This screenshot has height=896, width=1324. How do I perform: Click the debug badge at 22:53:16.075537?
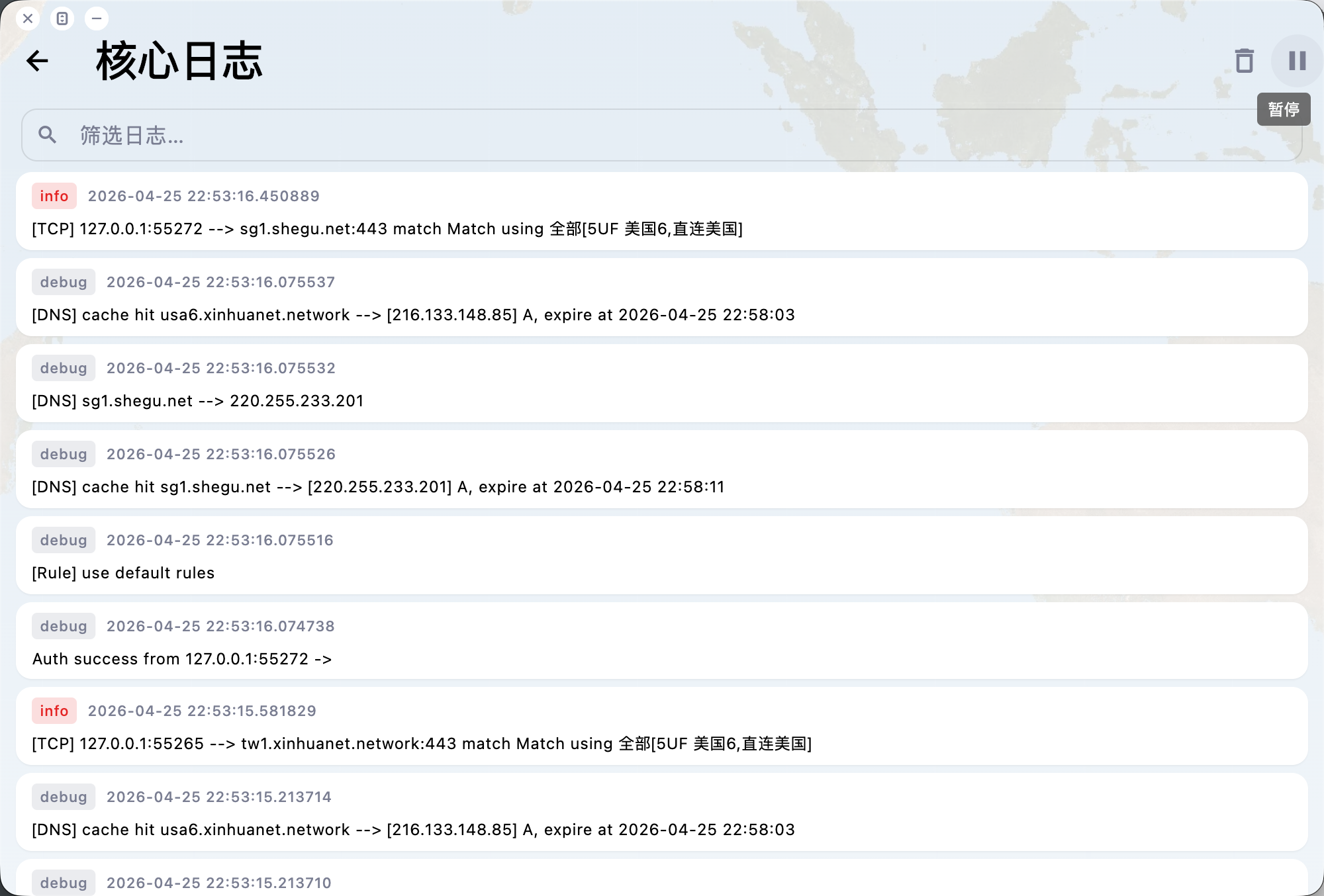coord(64,282)
